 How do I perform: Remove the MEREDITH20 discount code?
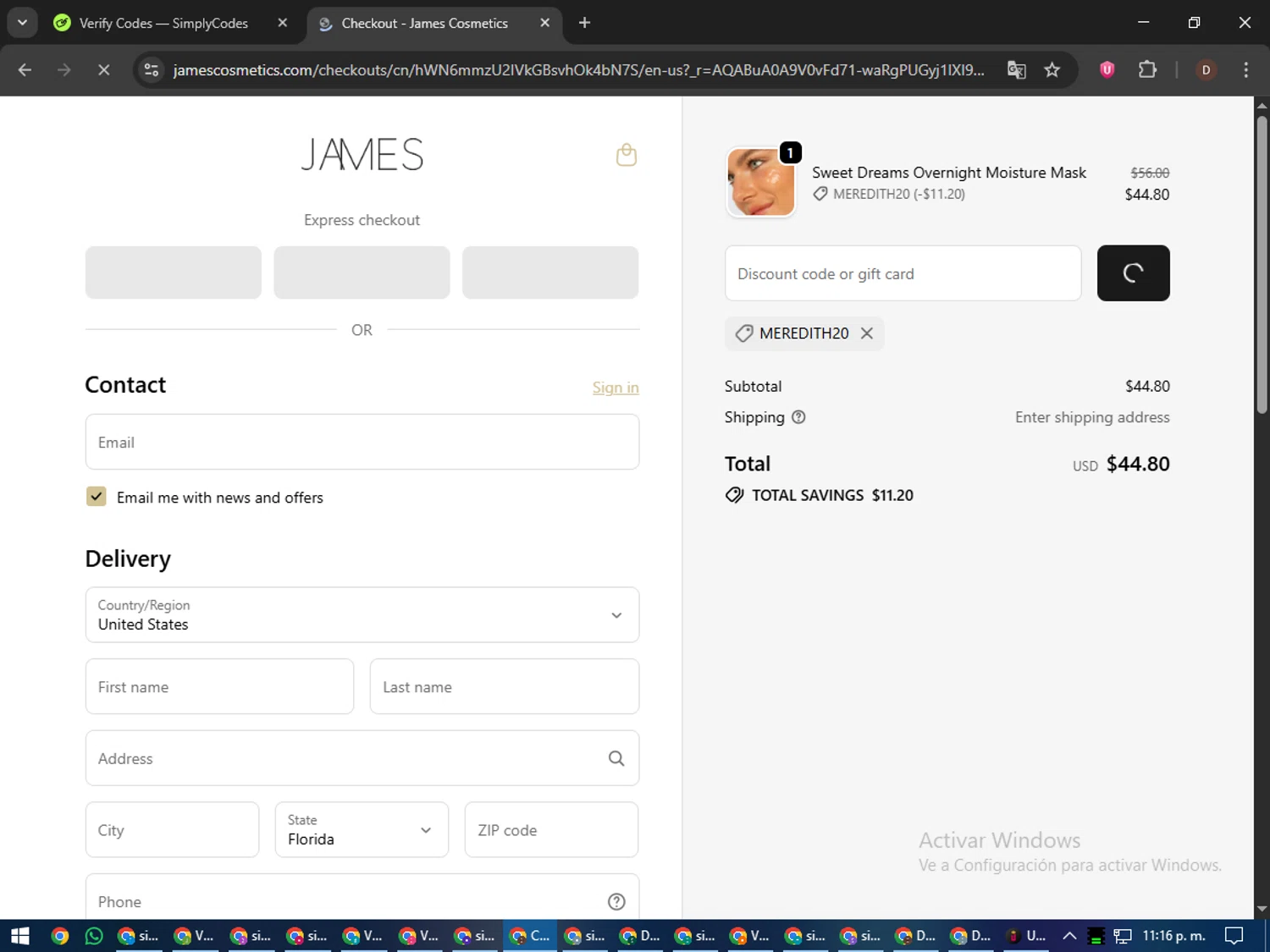click(867, 333)
